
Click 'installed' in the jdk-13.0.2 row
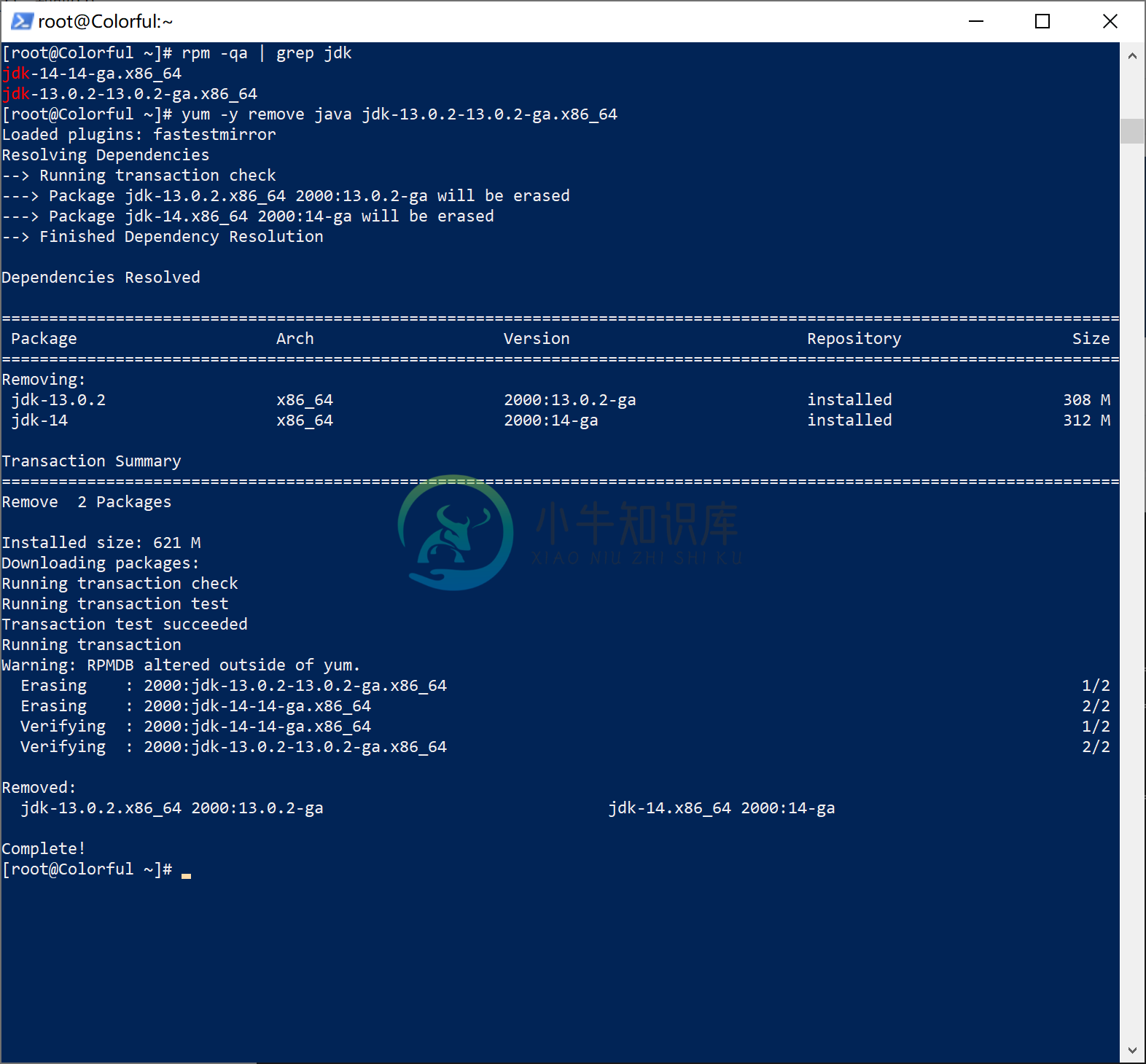(850, 400)
